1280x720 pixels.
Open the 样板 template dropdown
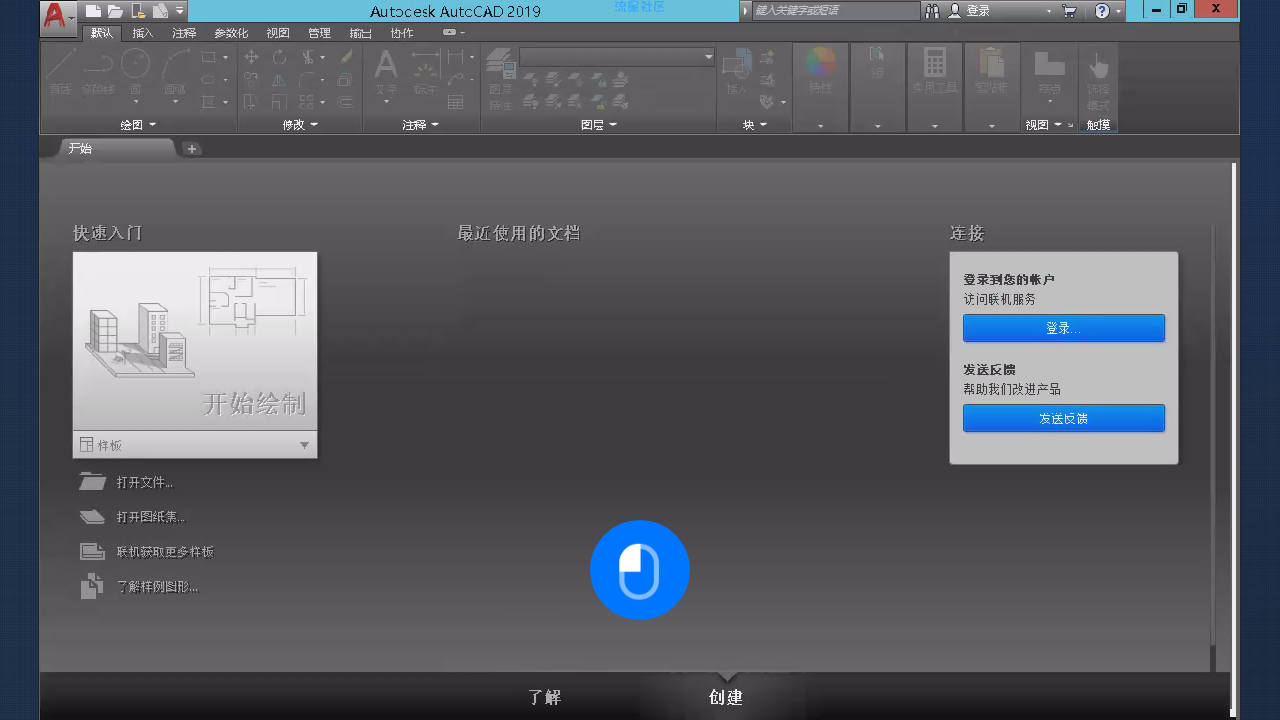click(304, 445)
